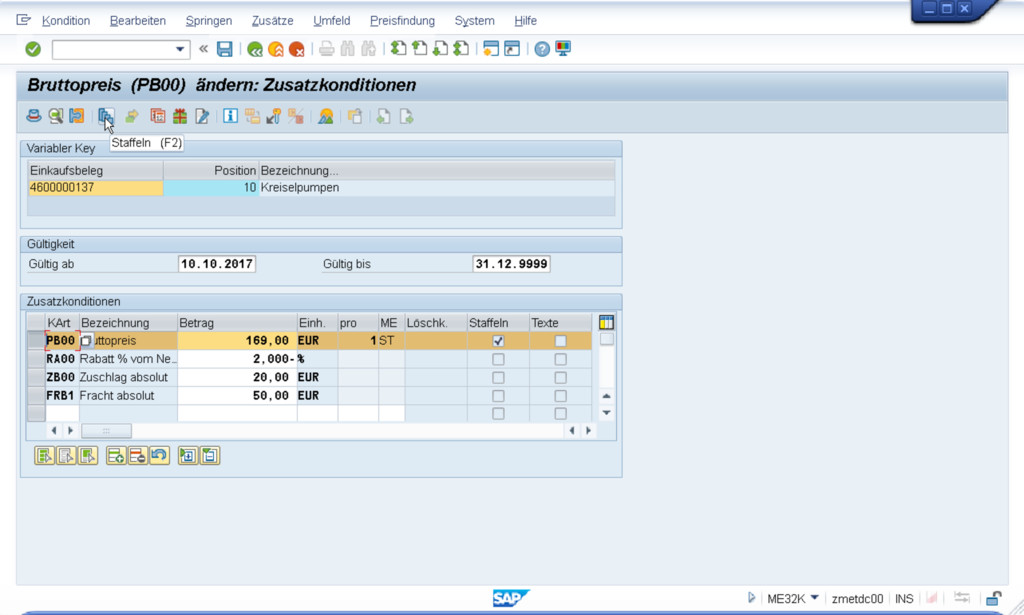Click the Staffeln (F2) scales icon

[x=106, y=117]
